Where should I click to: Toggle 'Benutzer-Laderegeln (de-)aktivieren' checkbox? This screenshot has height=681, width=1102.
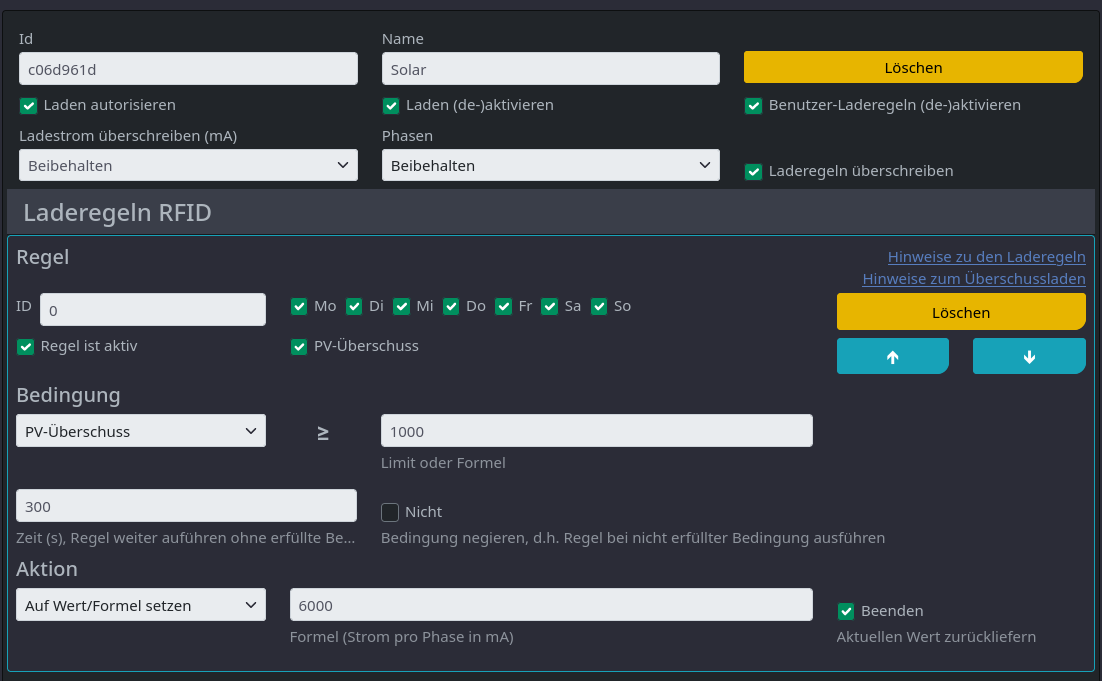click(754, 105)
